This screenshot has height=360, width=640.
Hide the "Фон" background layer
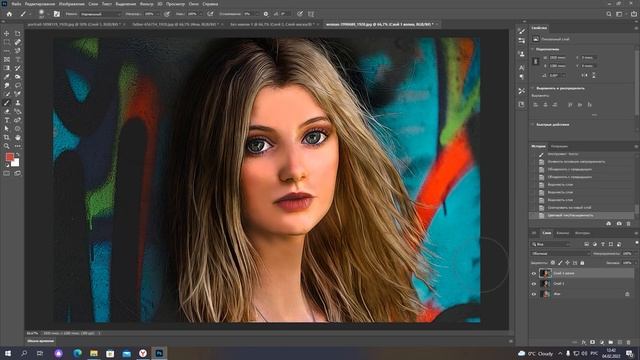coord(534,294)
